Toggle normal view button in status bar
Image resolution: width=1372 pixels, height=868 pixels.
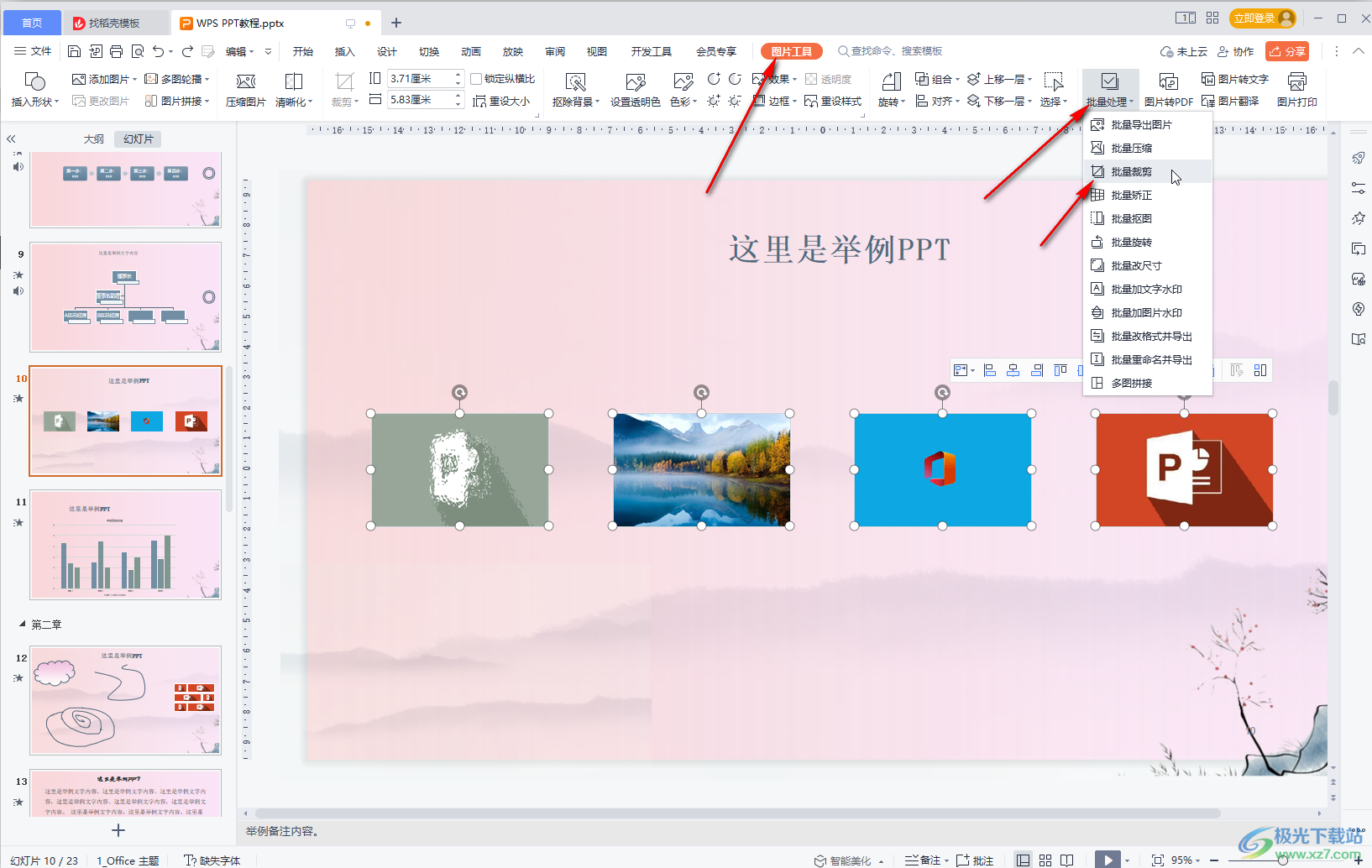(x=1023, y=860)
